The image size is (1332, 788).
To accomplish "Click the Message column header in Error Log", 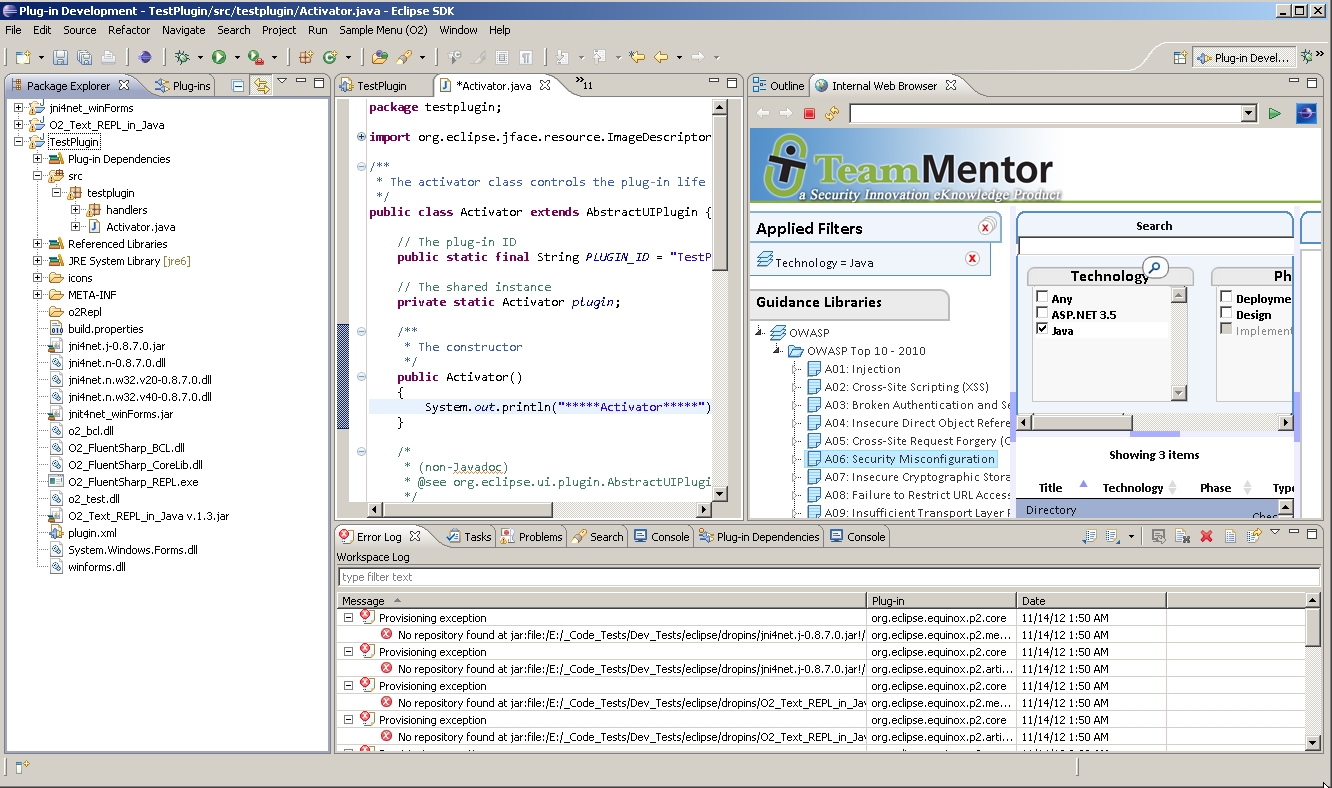I will (x=601, y=601).
